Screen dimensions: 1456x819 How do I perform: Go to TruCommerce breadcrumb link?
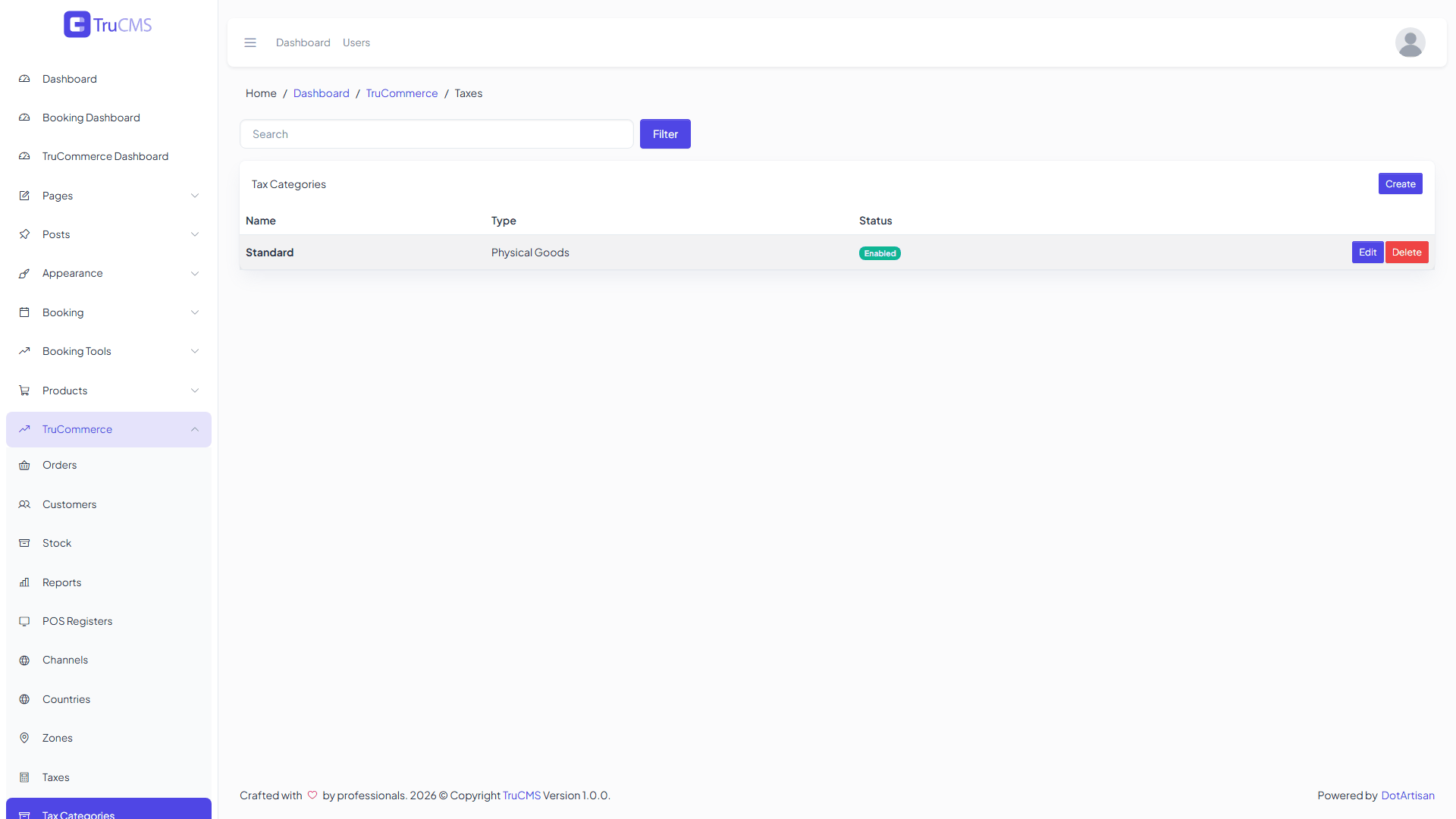click(402, 93)
